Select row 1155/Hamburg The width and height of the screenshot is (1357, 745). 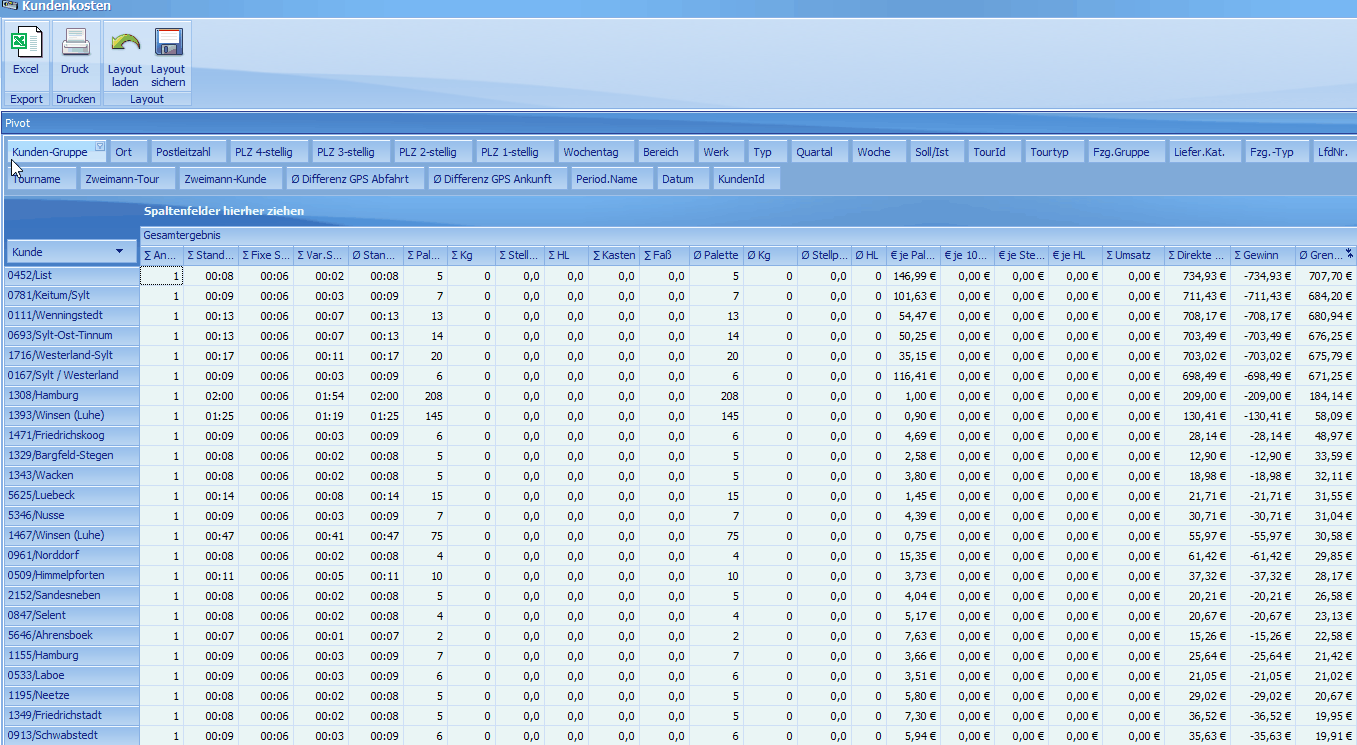(70, 655)
